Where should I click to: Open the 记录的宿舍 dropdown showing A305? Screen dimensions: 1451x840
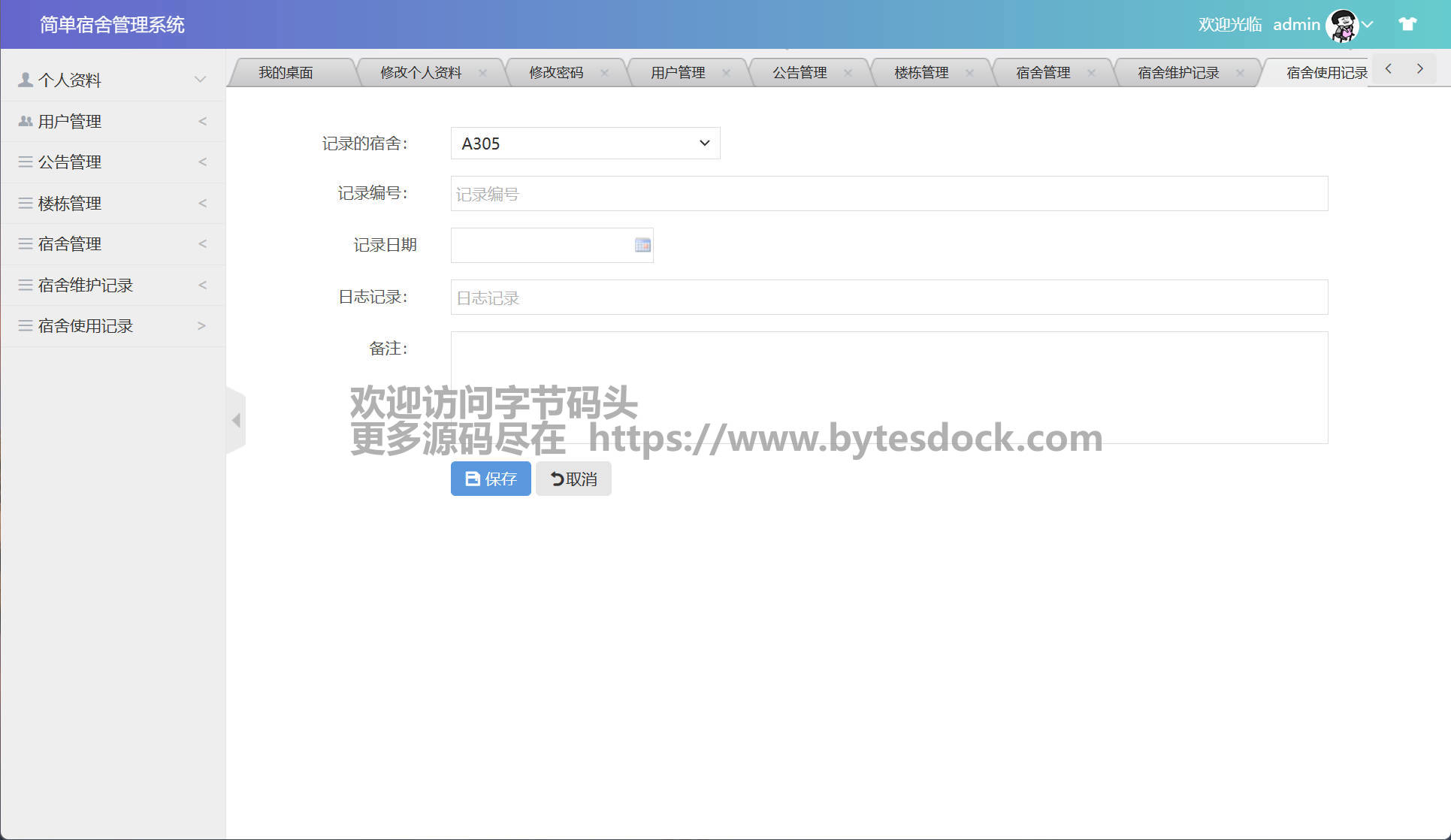[x=585, y=144]
